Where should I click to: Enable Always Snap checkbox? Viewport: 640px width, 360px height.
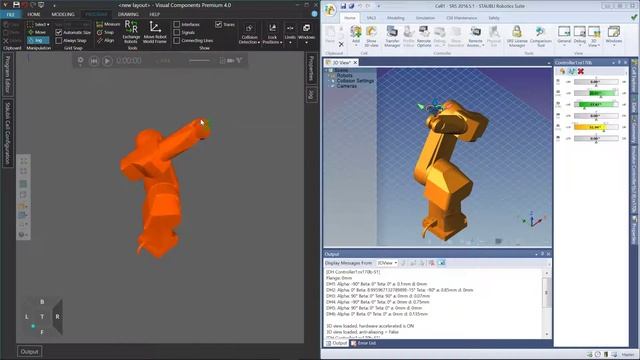59,40
